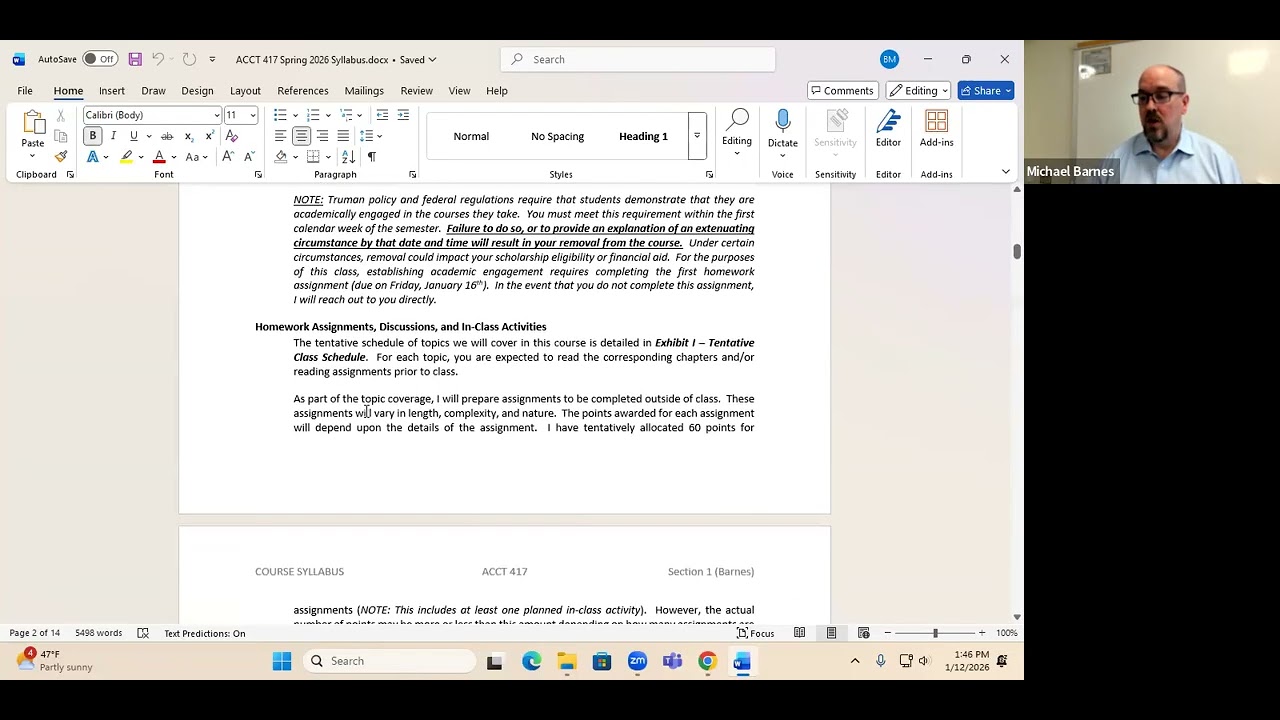Apply bulleted list
This screenshot has width=1280, height=720.
(x=281, y=115)
